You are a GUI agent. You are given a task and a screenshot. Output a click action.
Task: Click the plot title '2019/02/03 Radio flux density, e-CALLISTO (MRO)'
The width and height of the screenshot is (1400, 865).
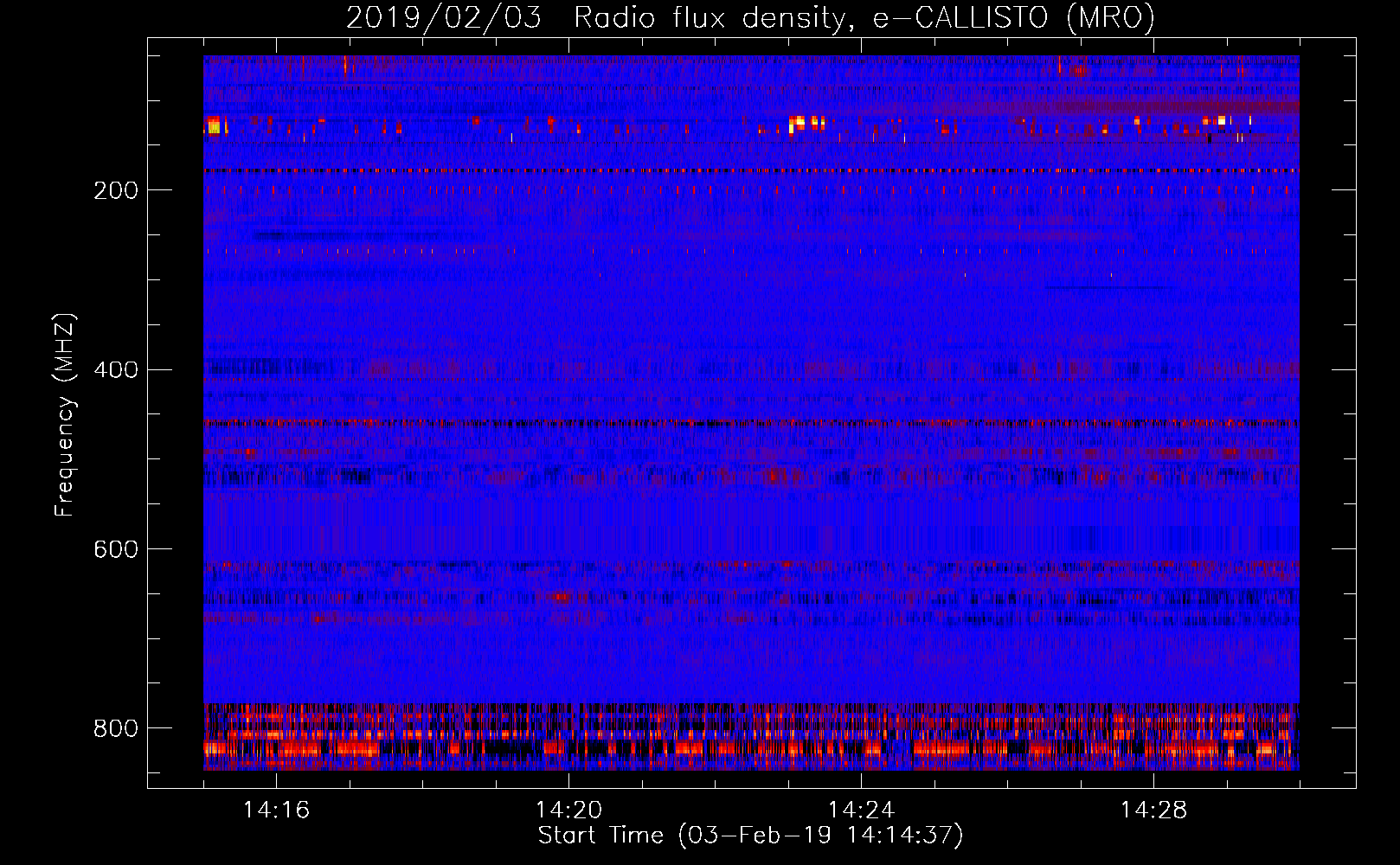point(750,18)
